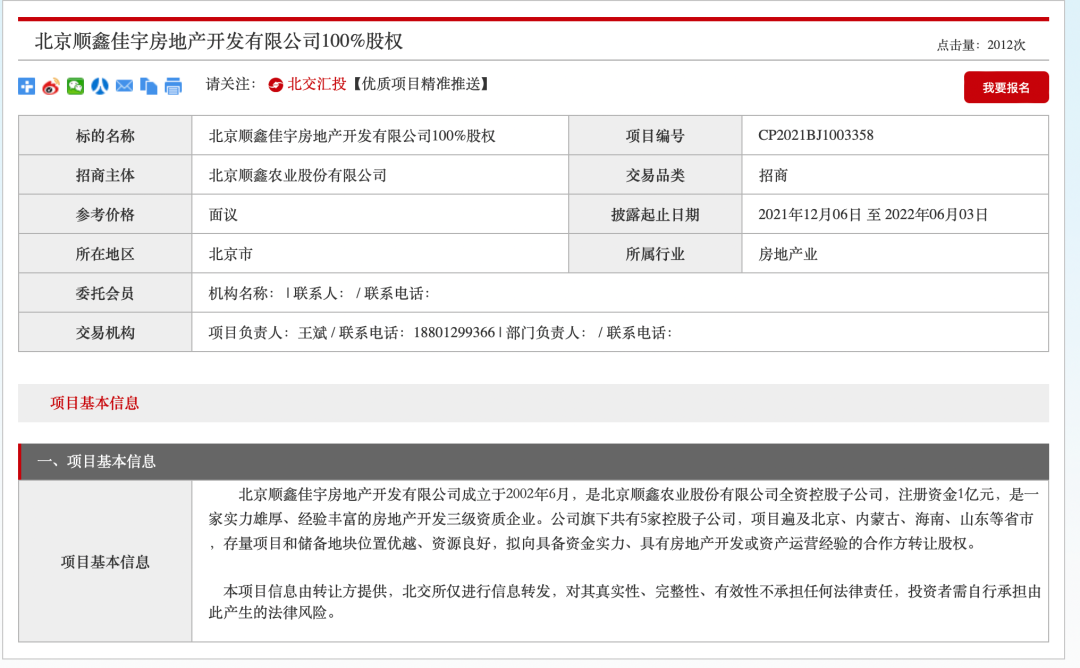Click the 招商主体 label cell
The image size is (1080, 668).
105,176
